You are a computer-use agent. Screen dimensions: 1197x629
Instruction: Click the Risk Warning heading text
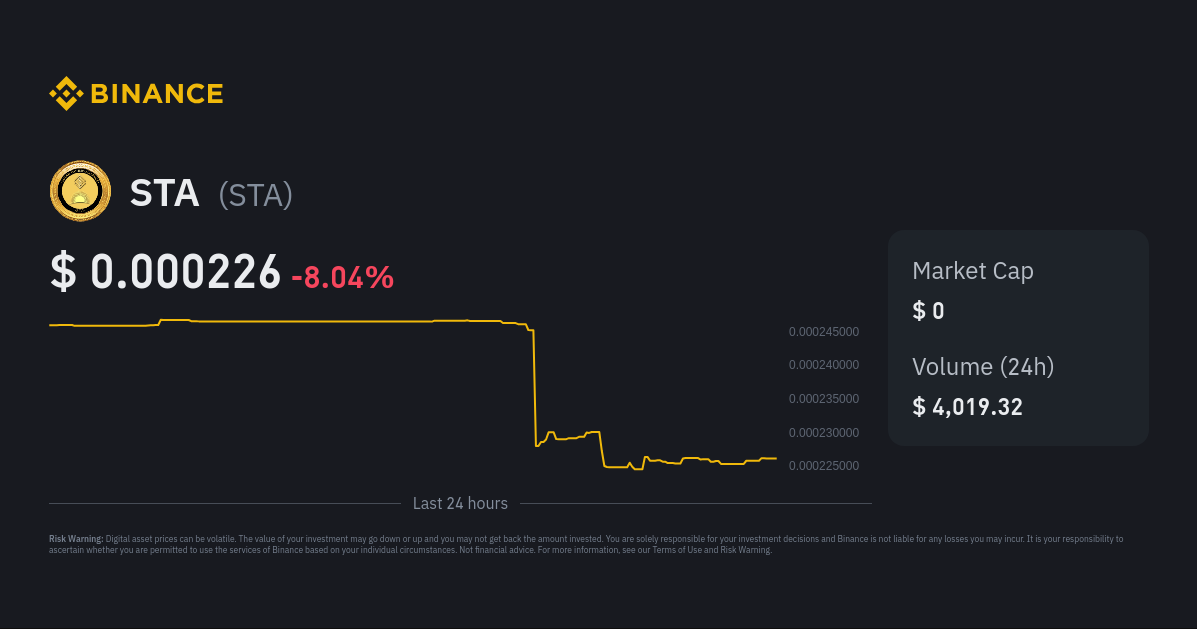[76, 539]
